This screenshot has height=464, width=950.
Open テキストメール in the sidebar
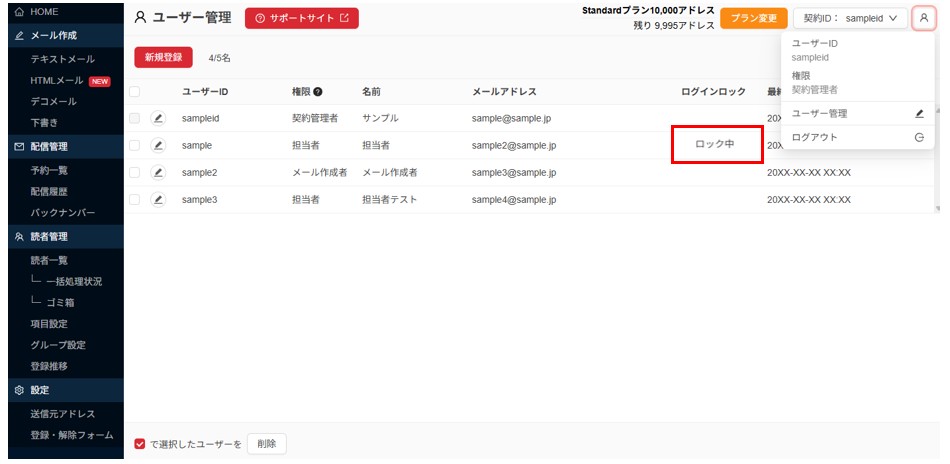point(63,59)
